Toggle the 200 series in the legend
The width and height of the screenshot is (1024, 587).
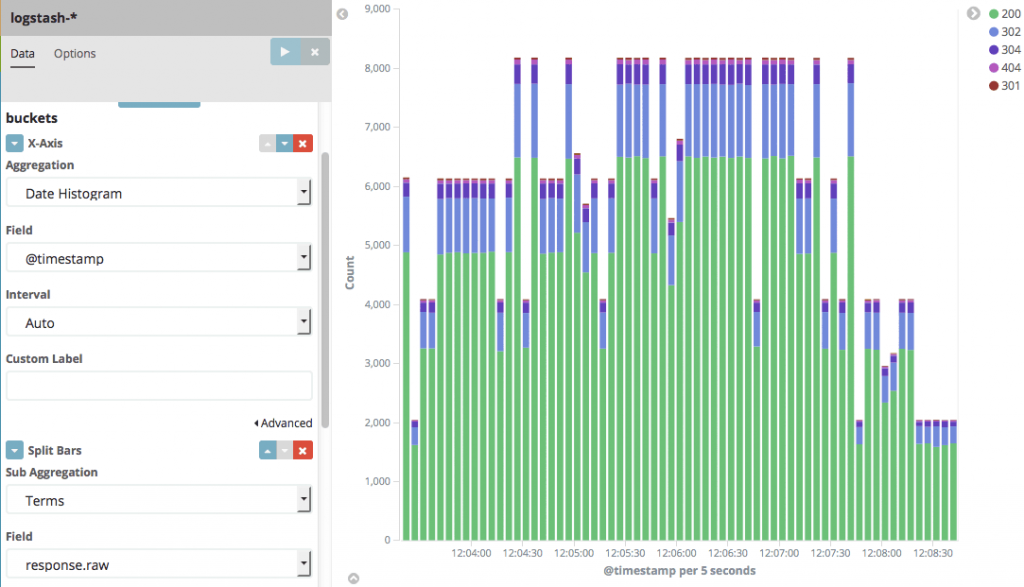[x=1003, y=14]
